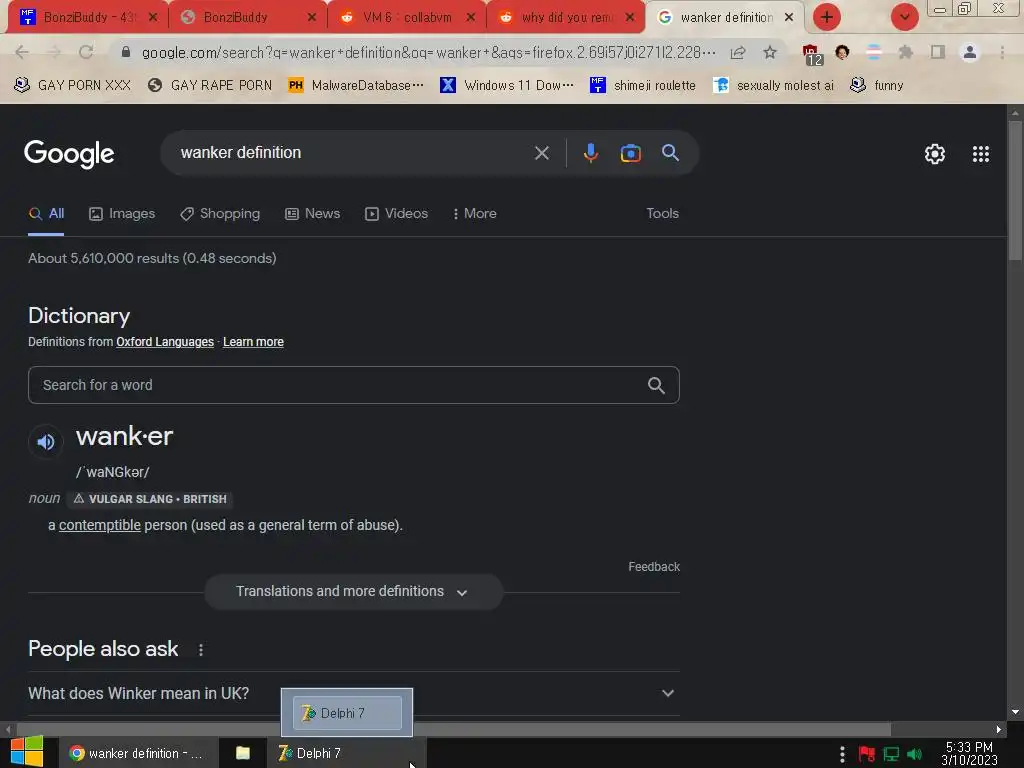Viewport: 1024px width, 768px height.
Task: Open Google settings gear
Action: click(x=935, y=154)
